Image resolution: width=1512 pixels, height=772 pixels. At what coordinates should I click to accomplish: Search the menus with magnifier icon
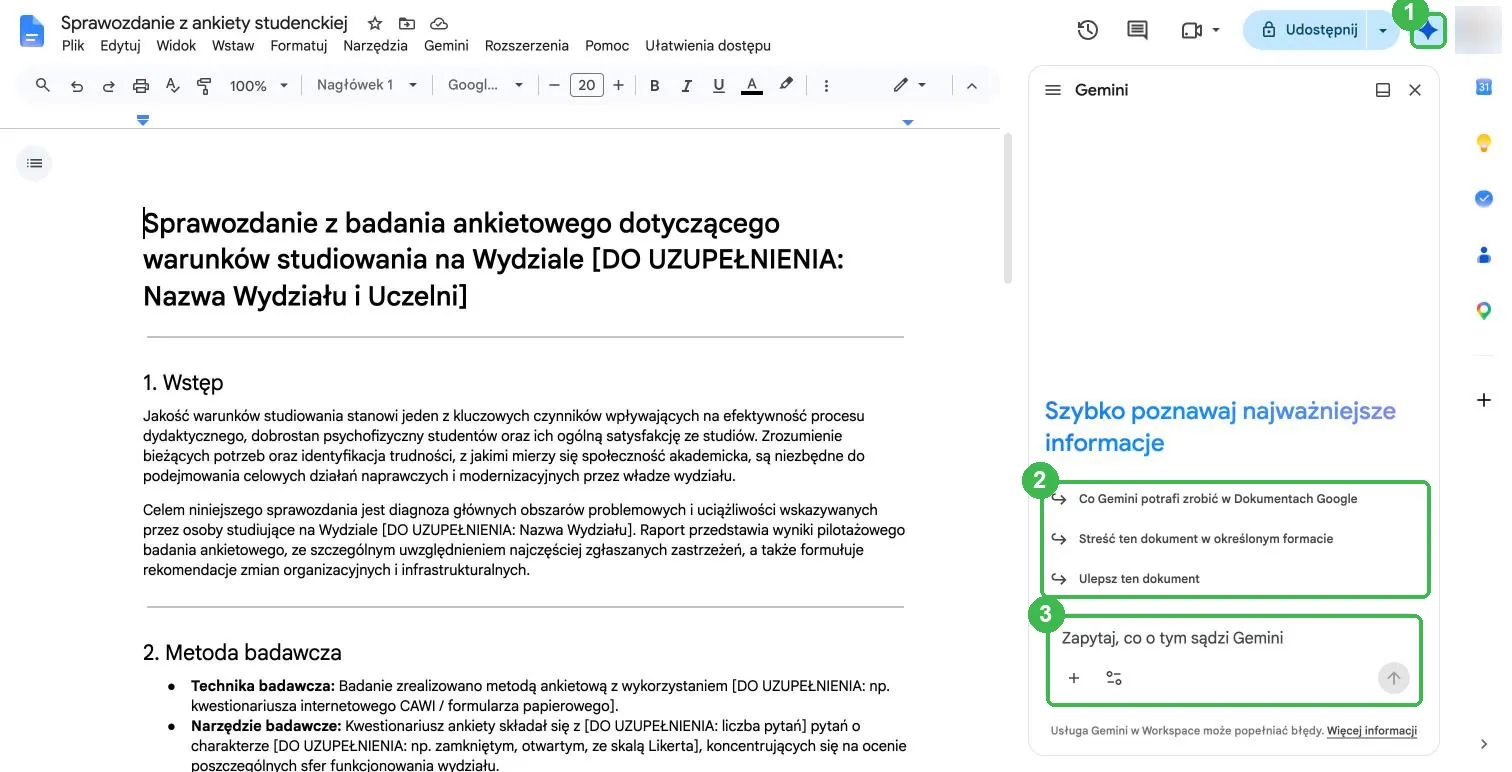[x=43, y=86]
